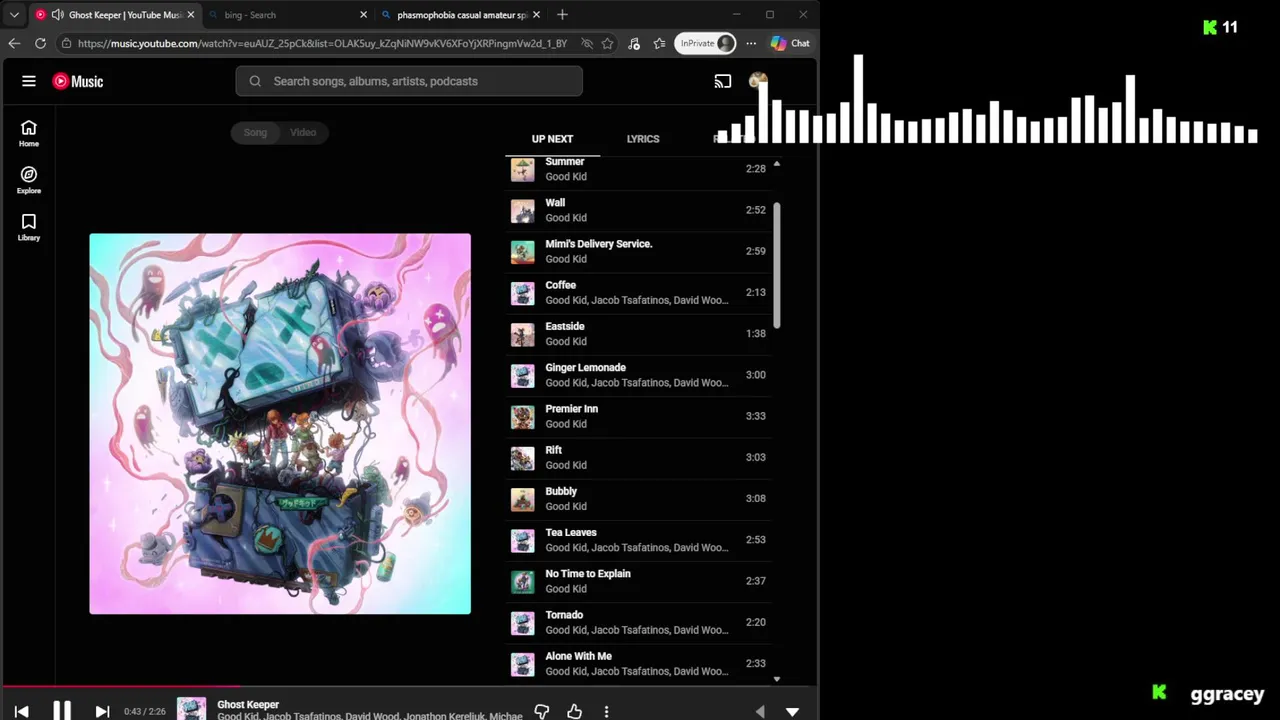Play "Coffee" from the queue
The height and width of the screenshot is (720, 1280).
point(639,292)
